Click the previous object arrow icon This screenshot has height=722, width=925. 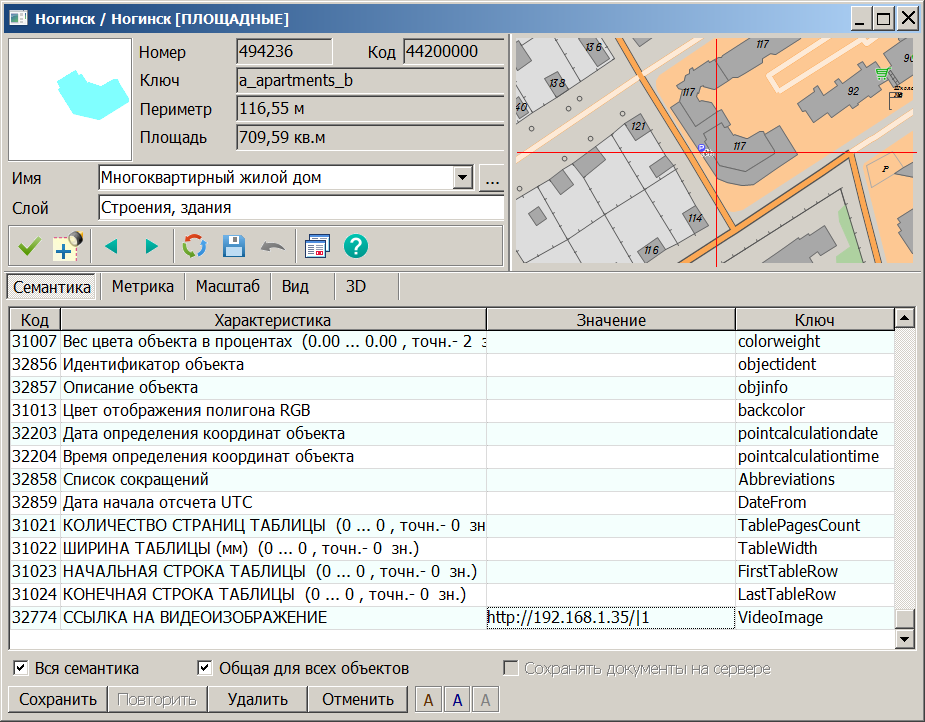112,246
